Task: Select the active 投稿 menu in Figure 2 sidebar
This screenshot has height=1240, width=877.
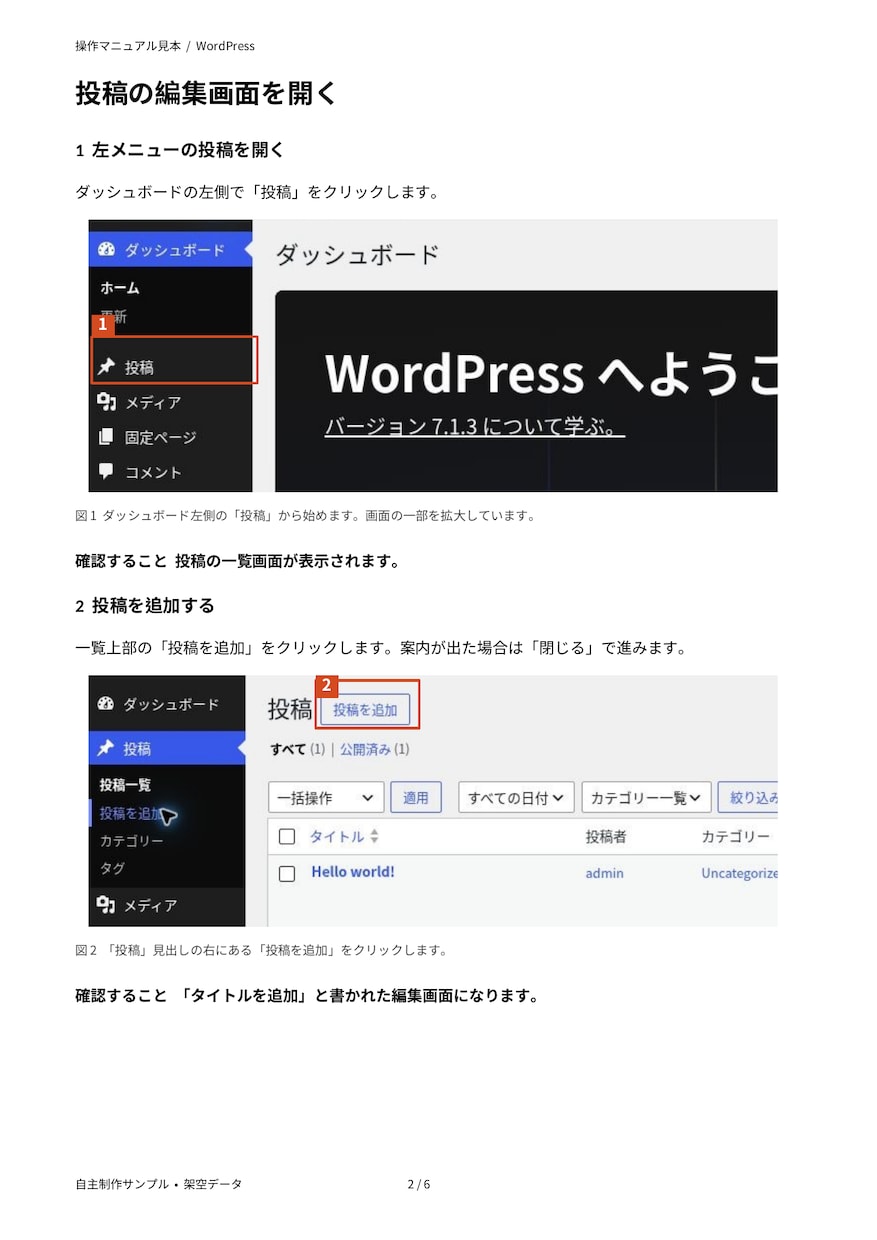Action: (x=167, y=748)
